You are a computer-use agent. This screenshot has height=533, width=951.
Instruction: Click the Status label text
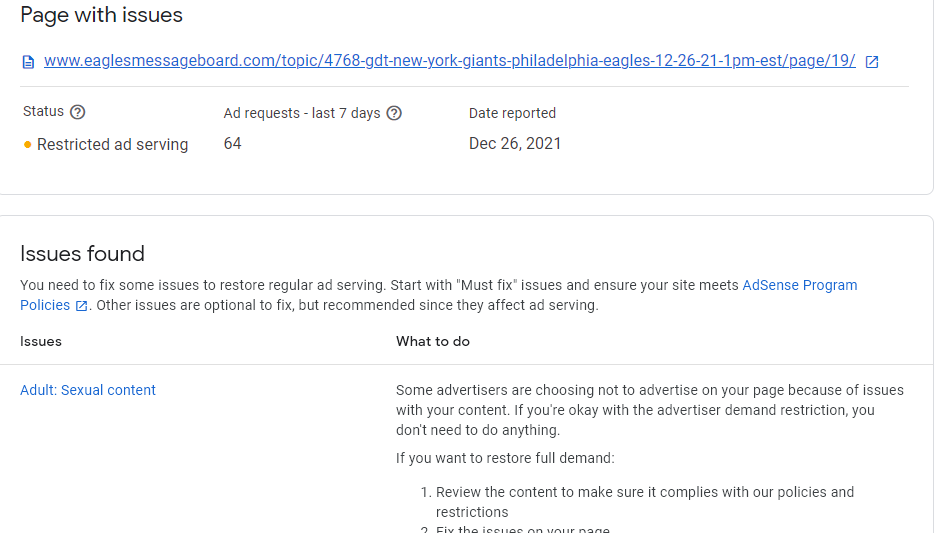43,112
